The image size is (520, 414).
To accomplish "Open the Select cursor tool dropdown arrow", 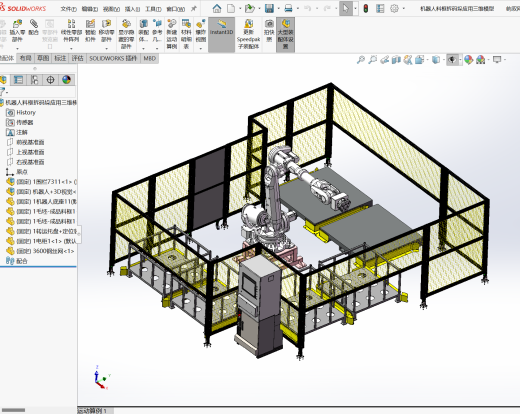I will tap(355, 9).
